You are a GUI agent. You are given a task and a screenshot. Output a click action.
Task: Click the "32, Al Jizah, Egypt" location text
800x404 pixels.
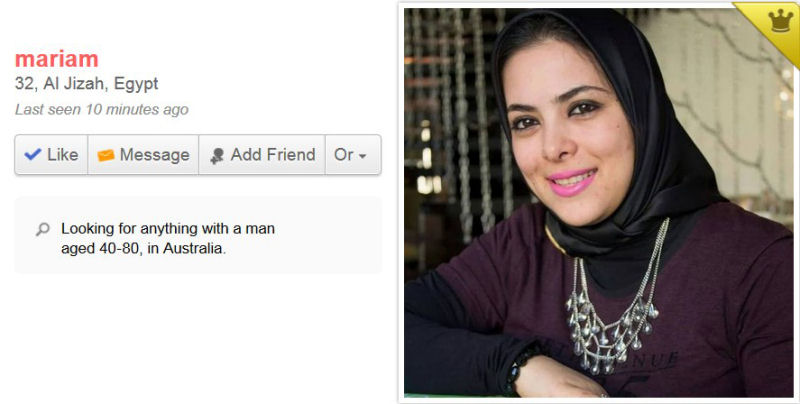[87, 84]
